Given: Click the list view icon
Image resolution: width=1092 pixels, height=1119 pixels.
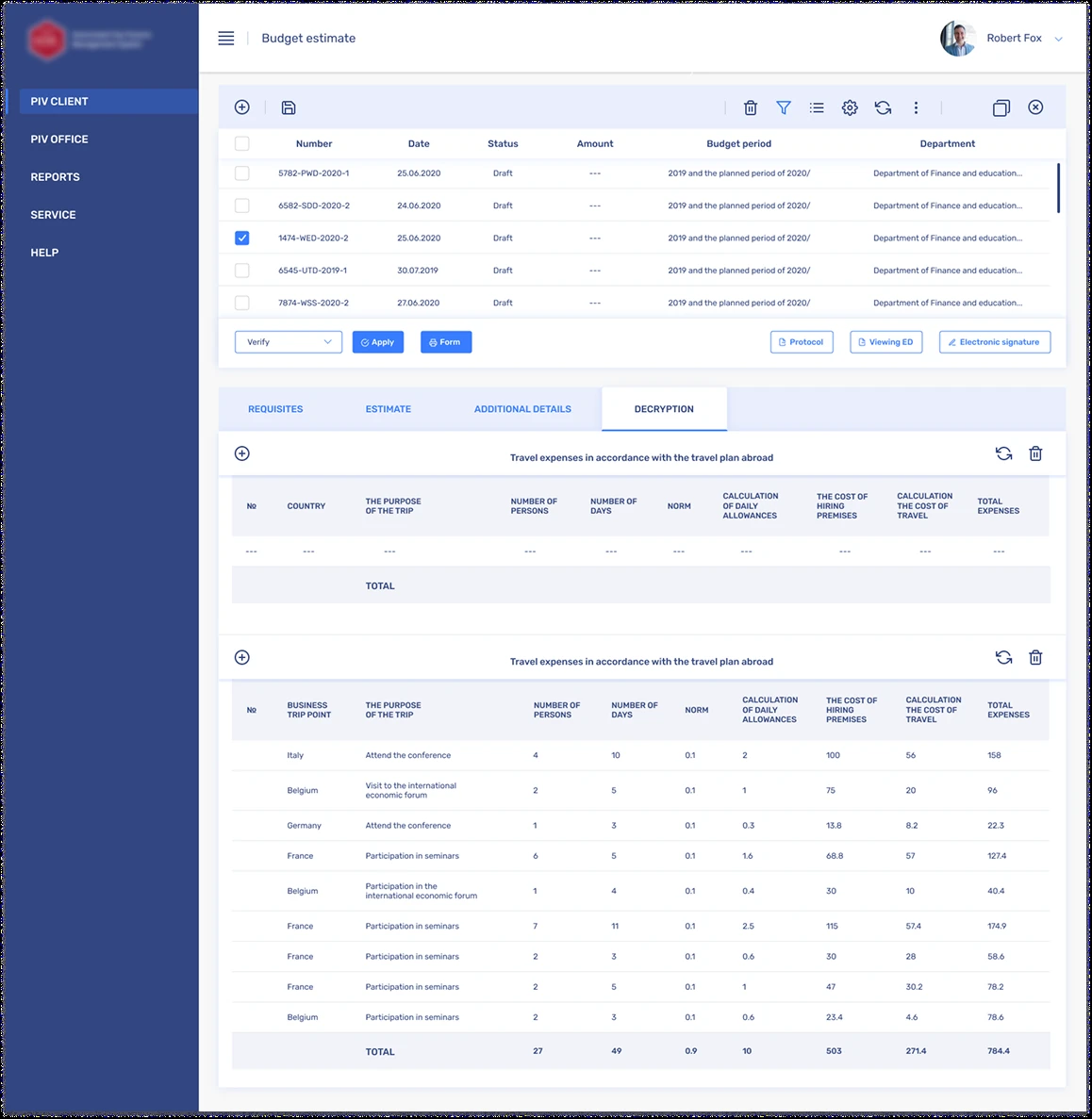Looking at the screenshot, I should coord(817,107).
